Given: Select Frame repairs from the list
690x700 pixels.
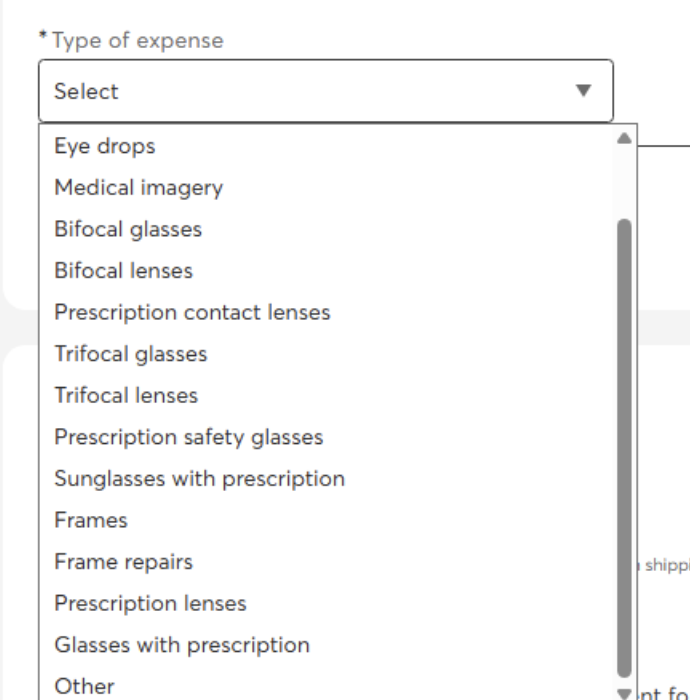Looking at the screenshot, I should pos(124,561).
